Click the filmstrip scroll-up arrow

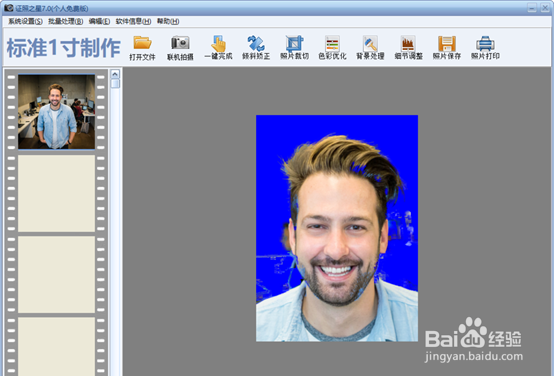[115, 74]
